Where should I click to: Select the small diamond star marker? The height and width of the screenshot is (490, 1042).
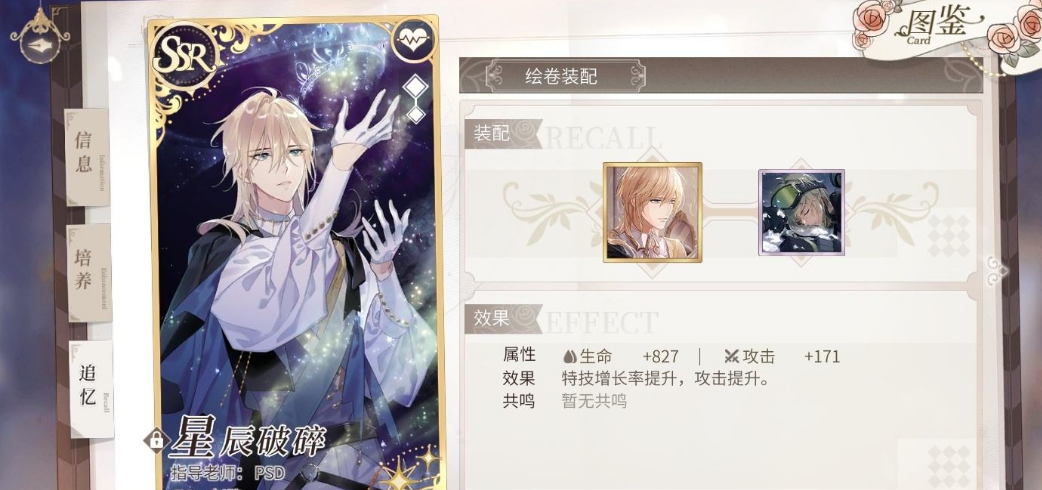pyautogui.click(x=415, y=114)
